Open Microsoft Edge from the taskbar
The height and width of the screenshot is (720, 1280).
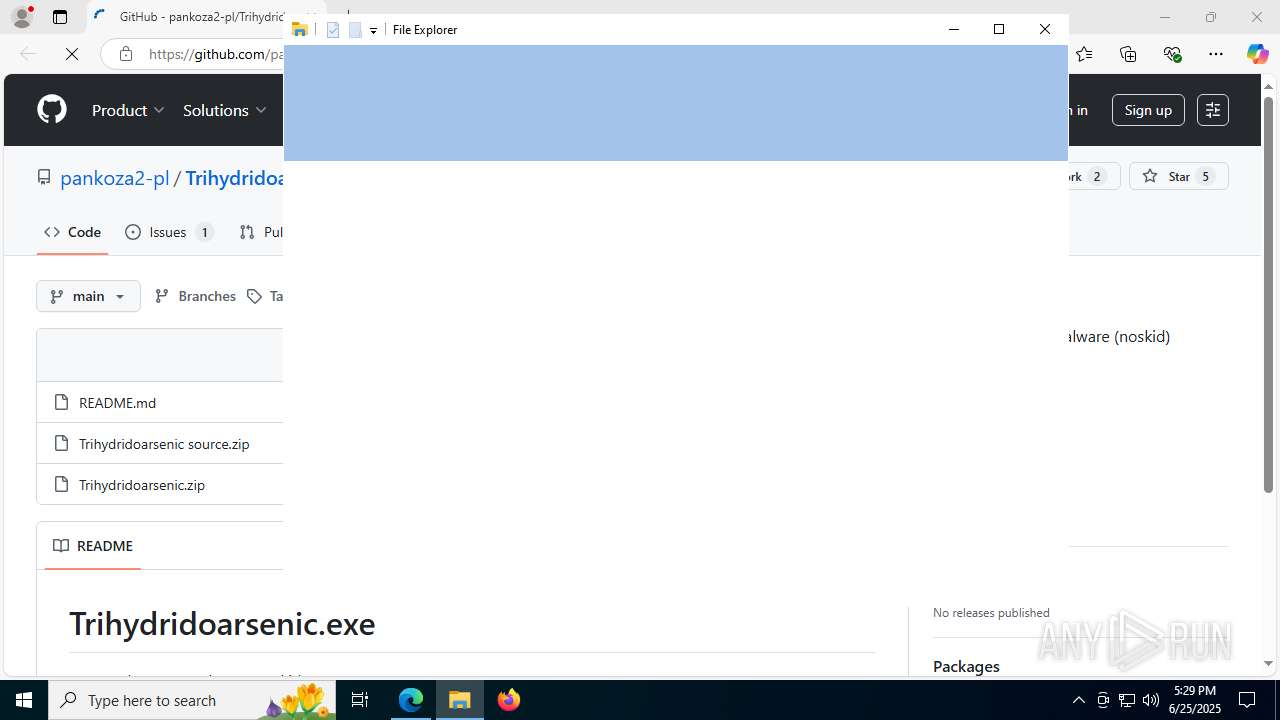click(411, 700)
